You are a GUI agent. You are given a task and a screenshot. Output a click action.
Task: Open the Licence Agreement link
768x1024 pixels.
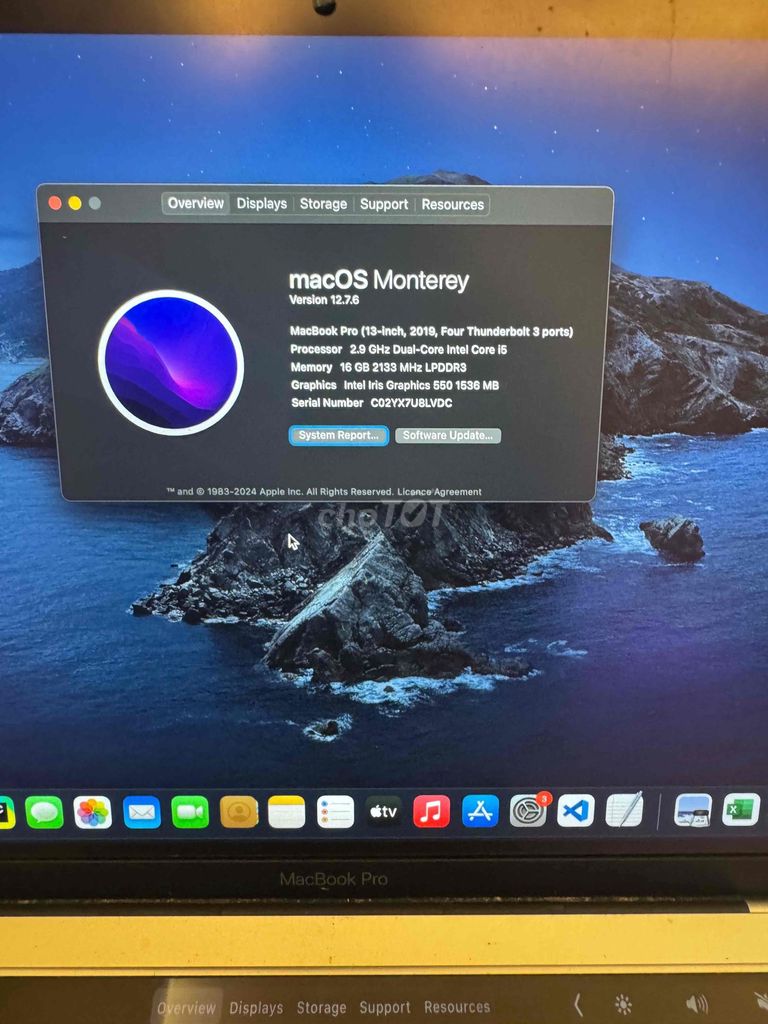click(440, 492)
